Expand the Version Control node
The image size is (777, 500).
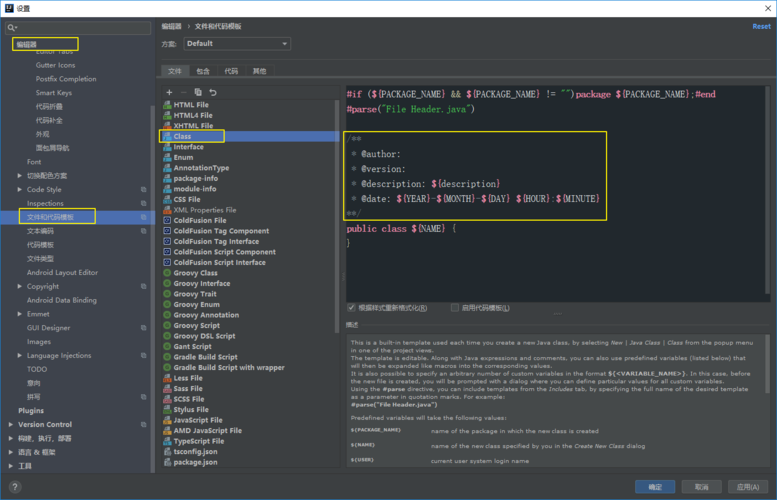(x=11, y=424)
